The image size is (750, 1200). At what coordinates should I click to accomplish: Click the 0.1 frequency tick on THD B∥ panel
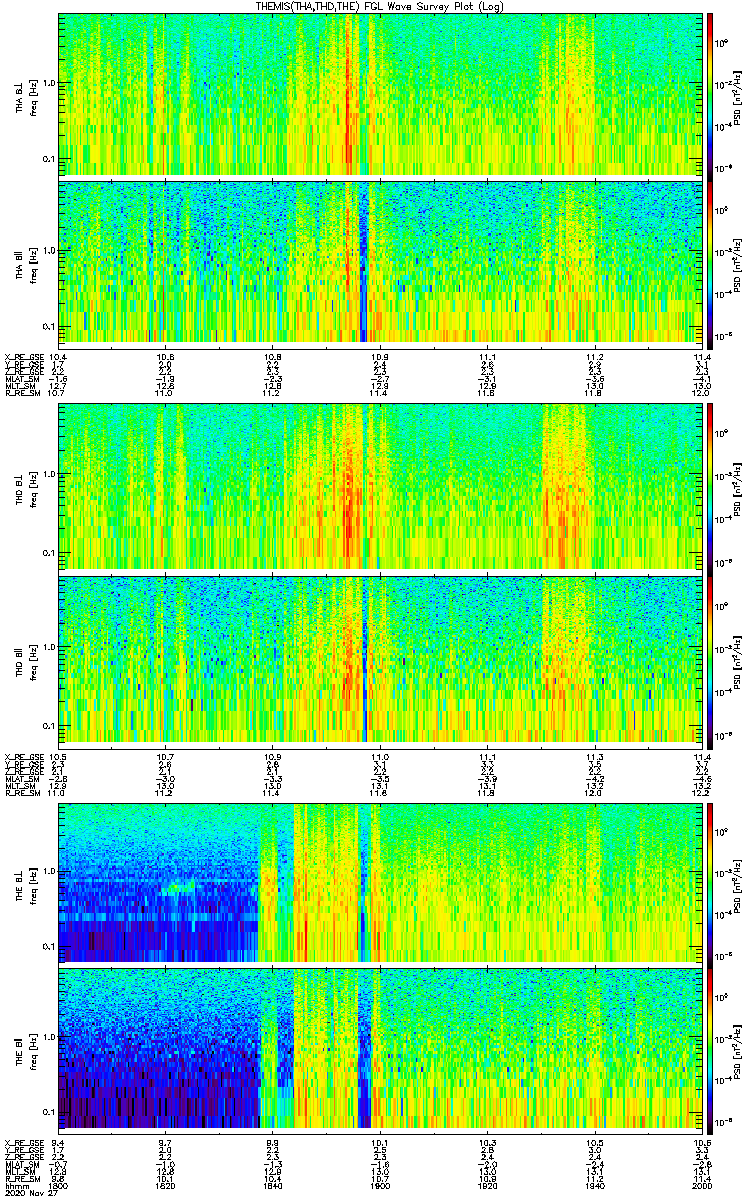48,724
